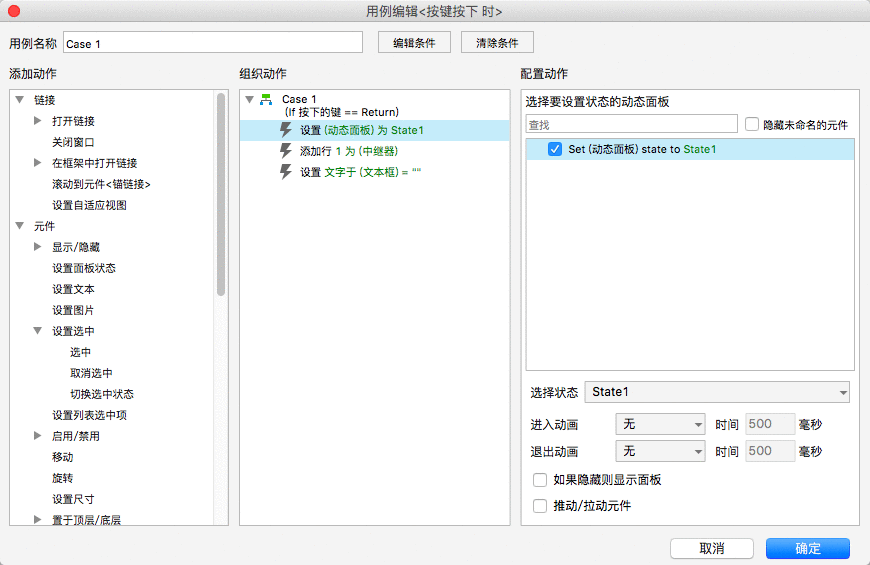Select 添加行 1 为 (中继器) action row
Screen dimensions: 870x565
375,151
